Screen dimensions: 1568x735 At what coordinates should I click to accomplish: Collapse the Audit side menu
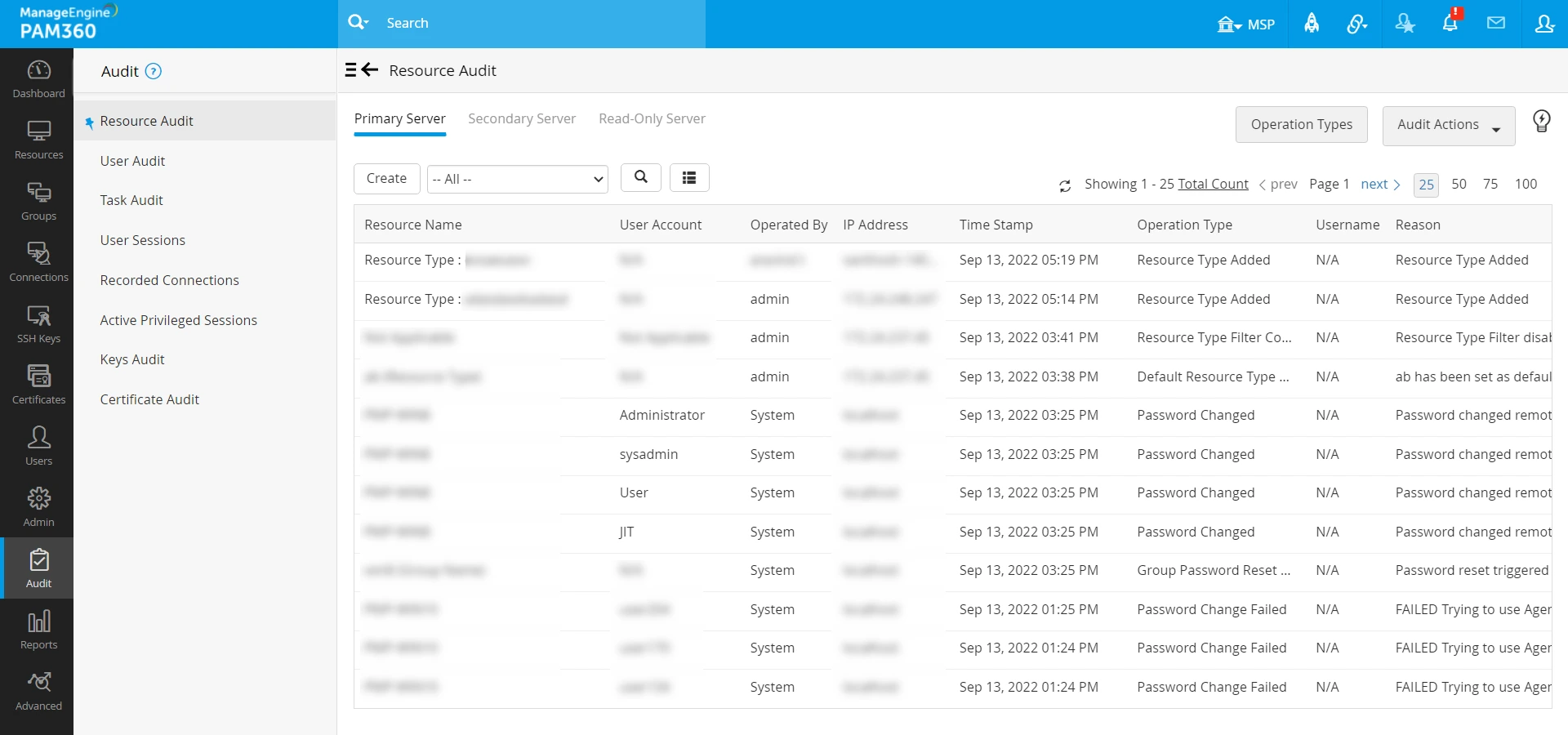[350, 70]
